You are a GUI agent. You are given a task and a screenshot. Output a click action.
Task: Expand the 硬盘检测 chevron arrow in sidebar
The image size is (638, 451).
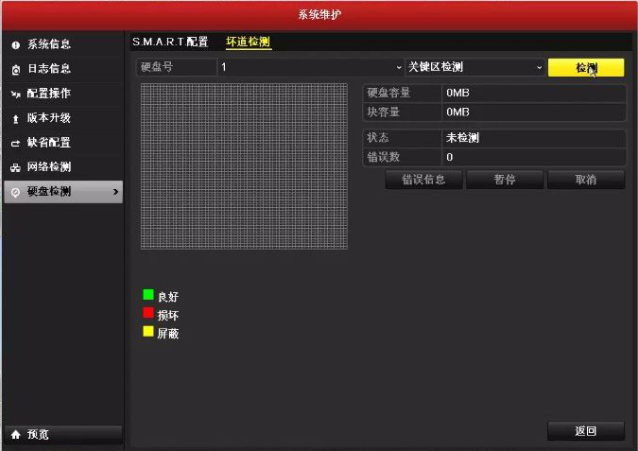pyautogui.click(x=115, y=191)
